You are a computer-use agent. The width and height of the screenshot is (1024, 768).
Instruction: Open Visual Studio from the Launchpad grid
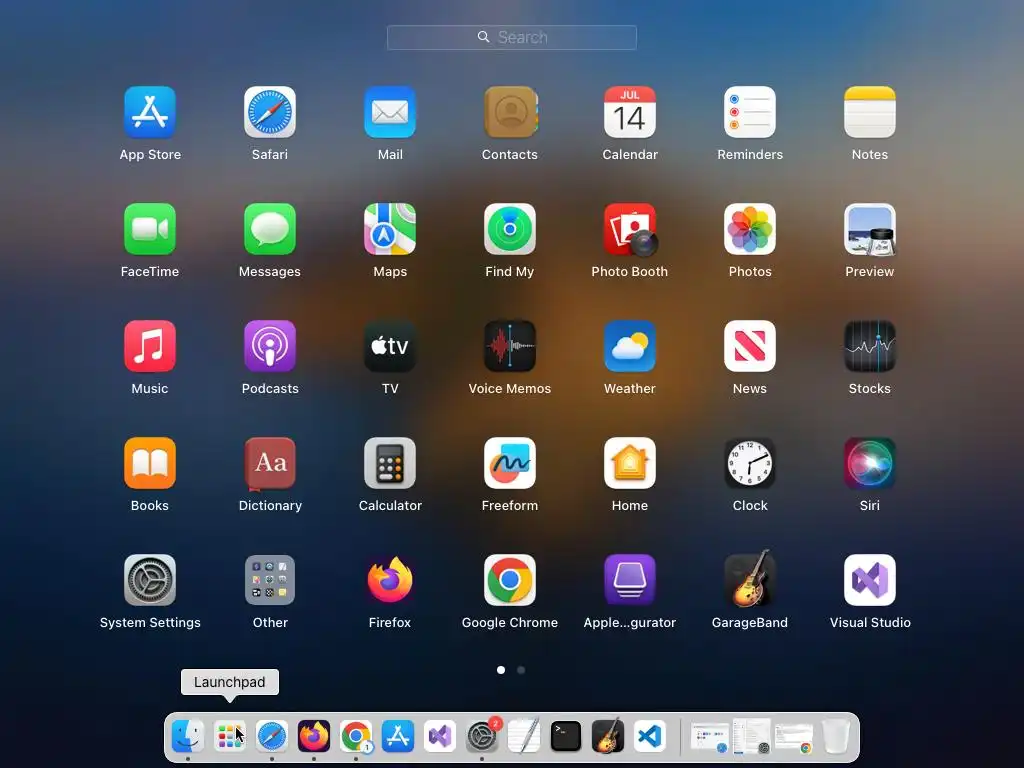pyautogui.click(x=870, y=580)
